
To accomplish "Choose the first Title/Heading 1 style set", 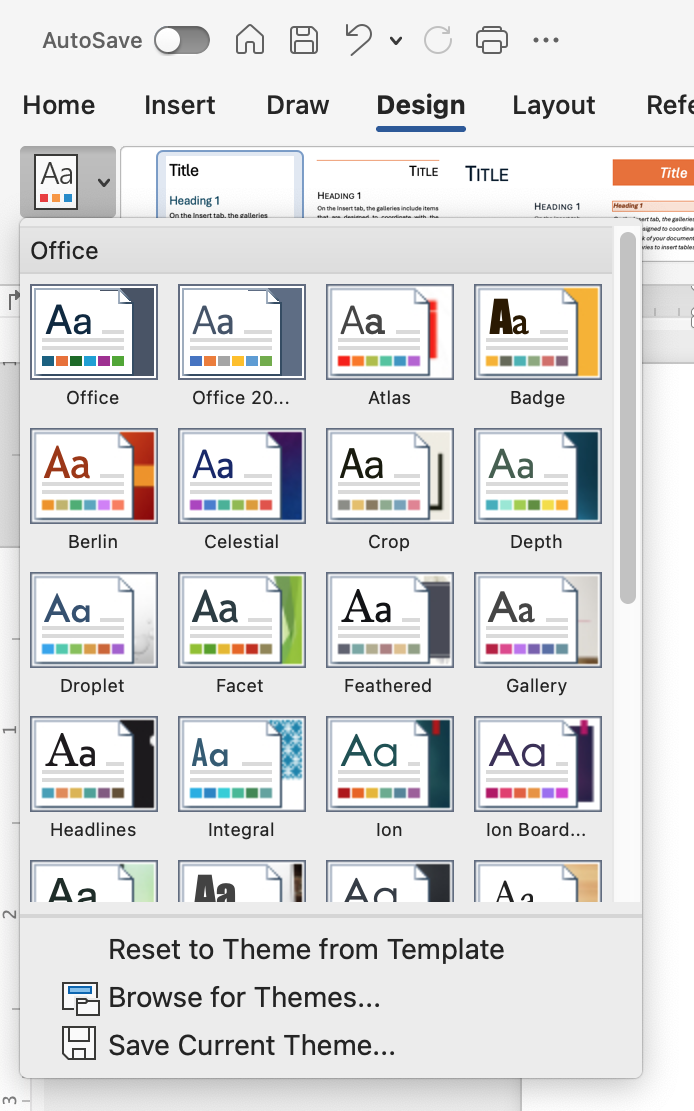I will (230, 185).
